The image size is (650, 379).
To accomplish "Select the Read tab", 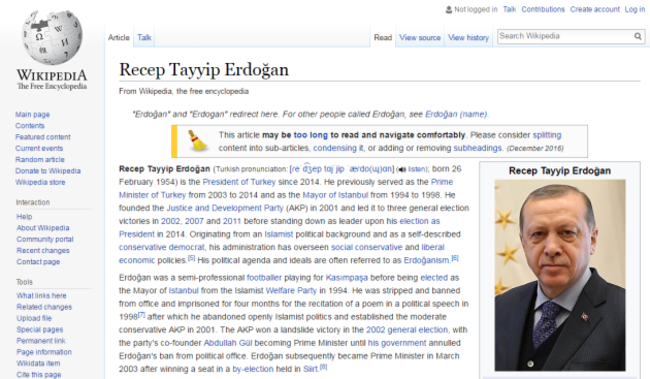I will [383, 37].
